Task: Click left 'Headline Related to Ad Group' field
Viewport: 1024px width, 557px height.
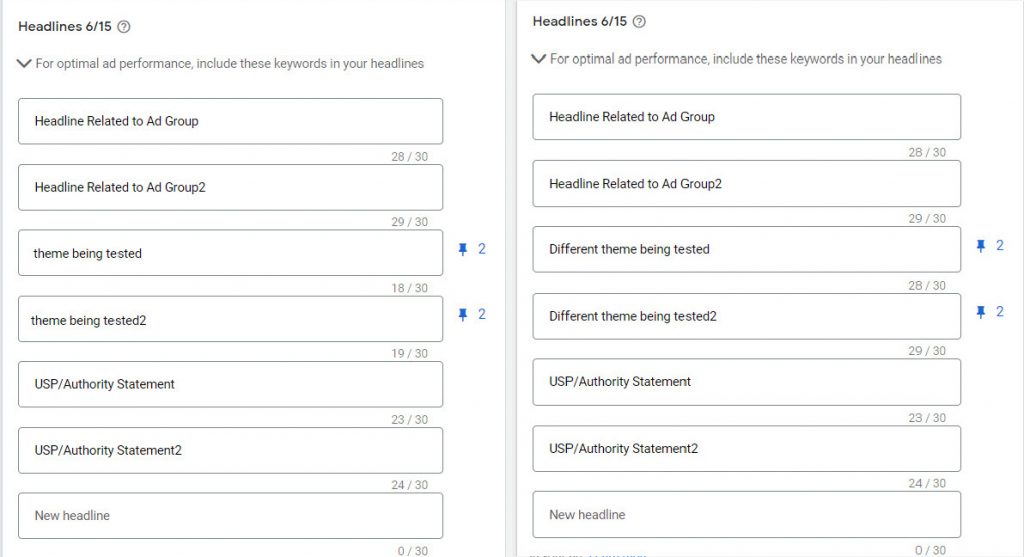Action: (230, 121)
